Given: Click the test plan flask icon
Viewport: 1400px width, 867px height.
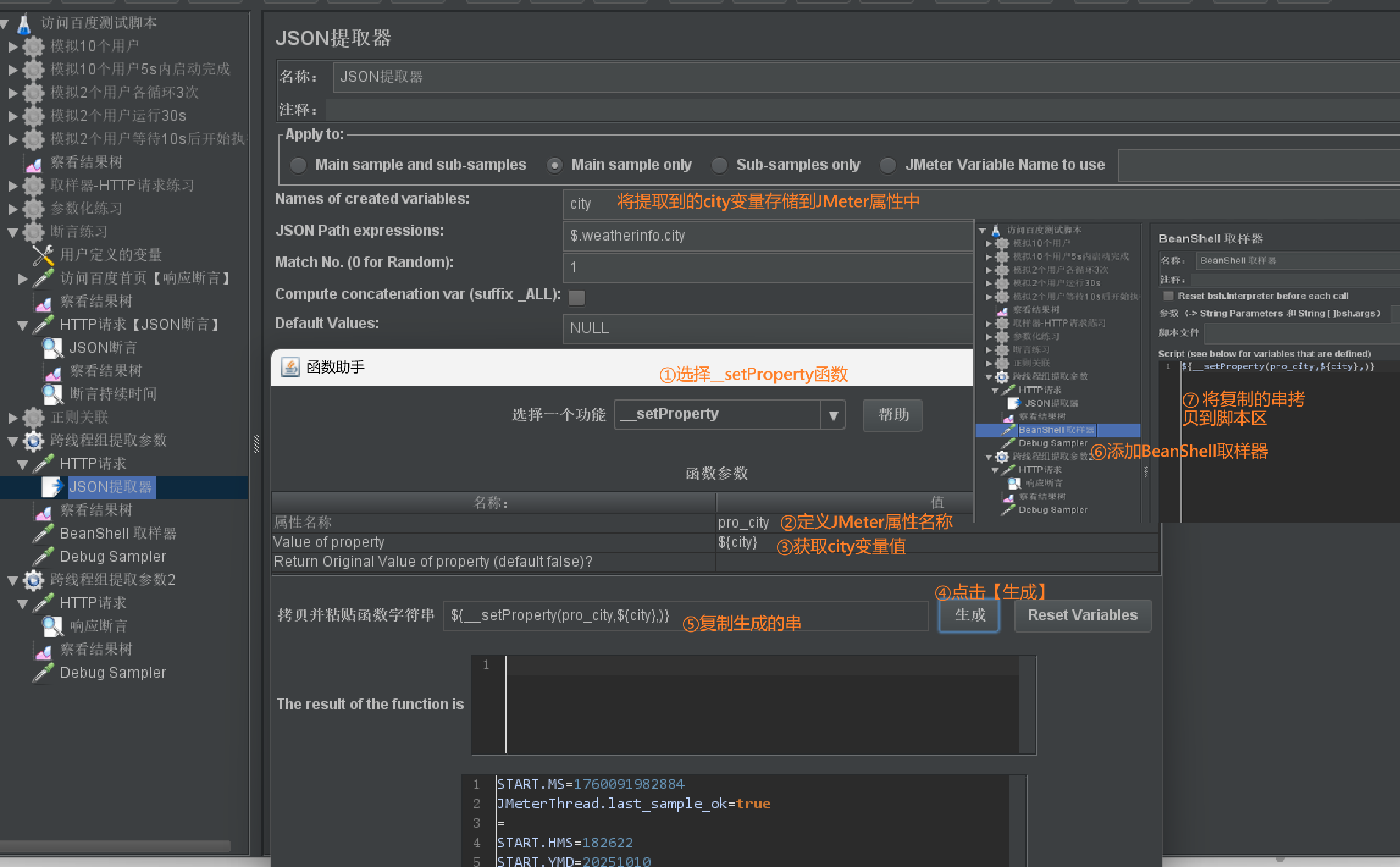Looking at the screenshot, I should coord(24,23).
